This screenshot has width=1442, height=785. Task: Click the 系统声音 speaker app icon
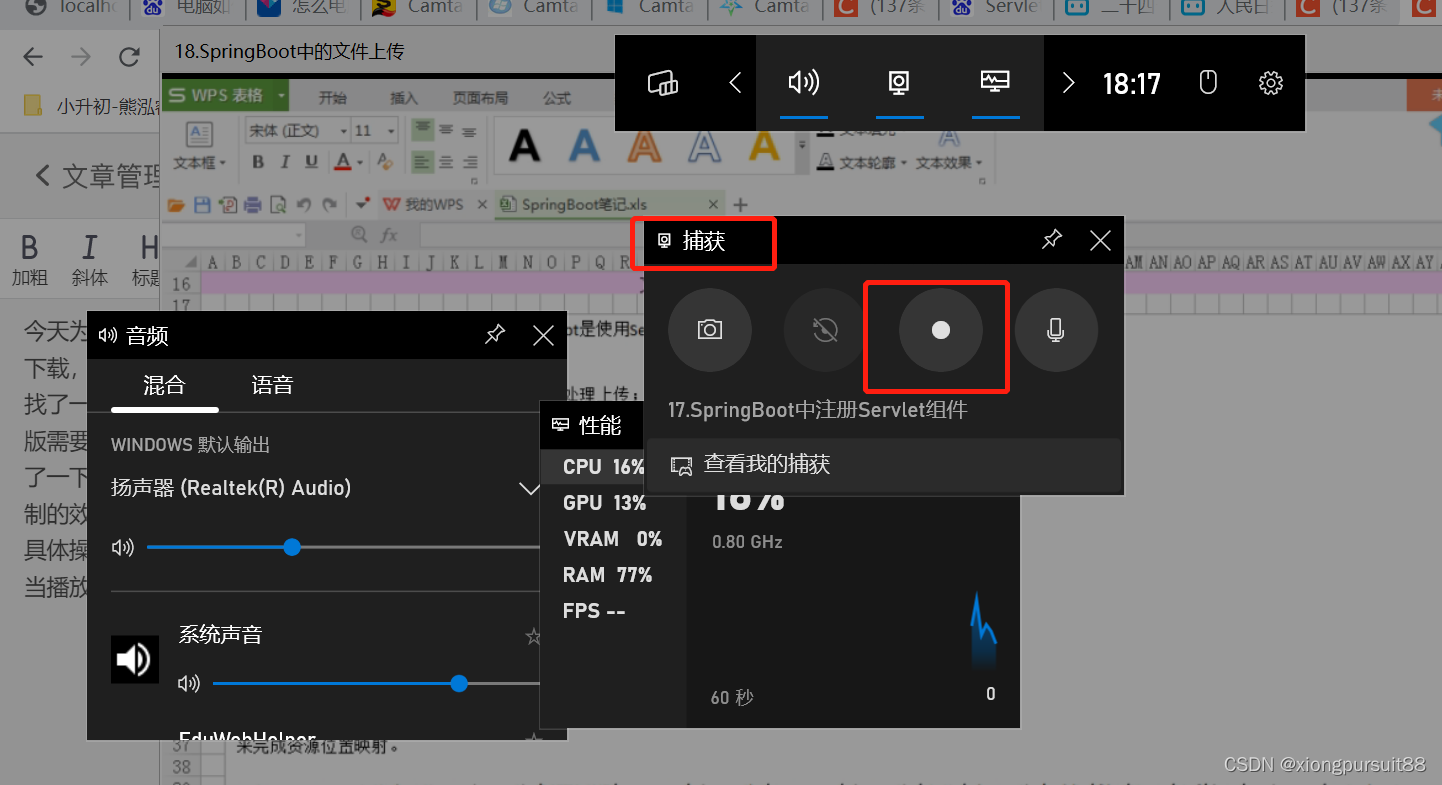click(134, 659)
